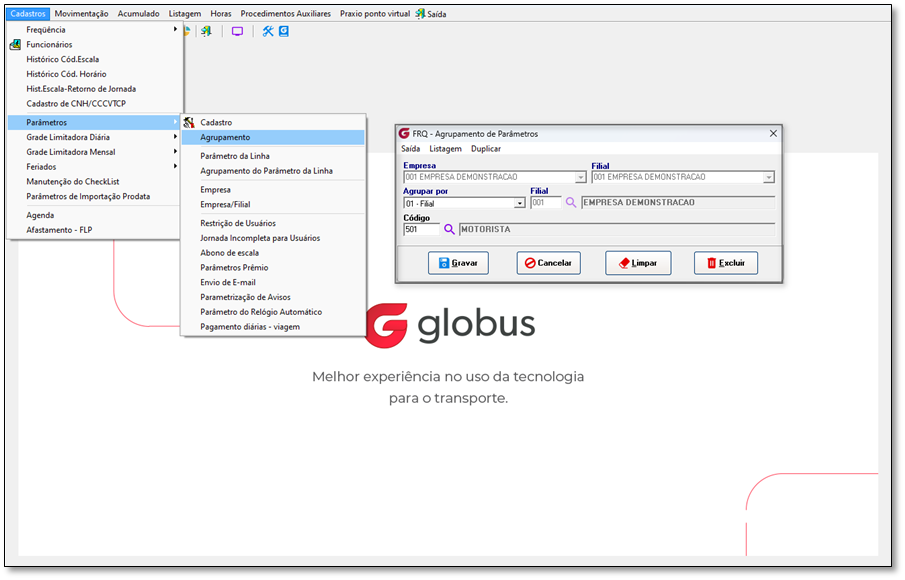905x580 pixels.
Task: Click the blue Globus book toolbar icon
Action: click(x=284, y=31)
